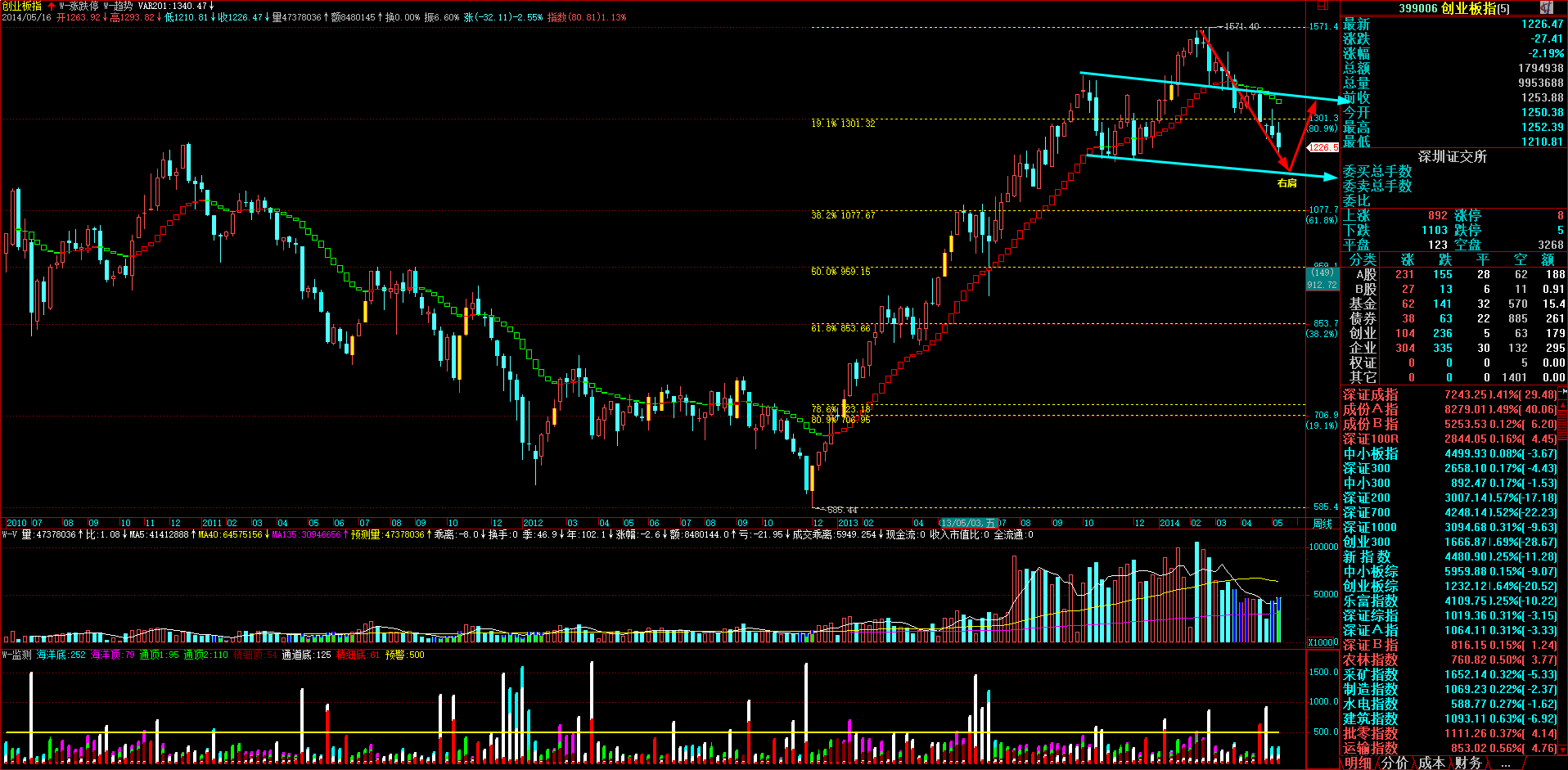
Task: Select the 财务 tab
Action: tap(1468, 763)
